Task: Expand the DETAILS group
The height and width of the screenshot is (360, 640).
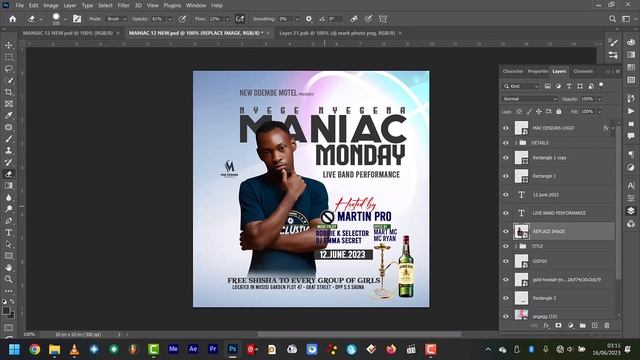Action: pos(516,143)
